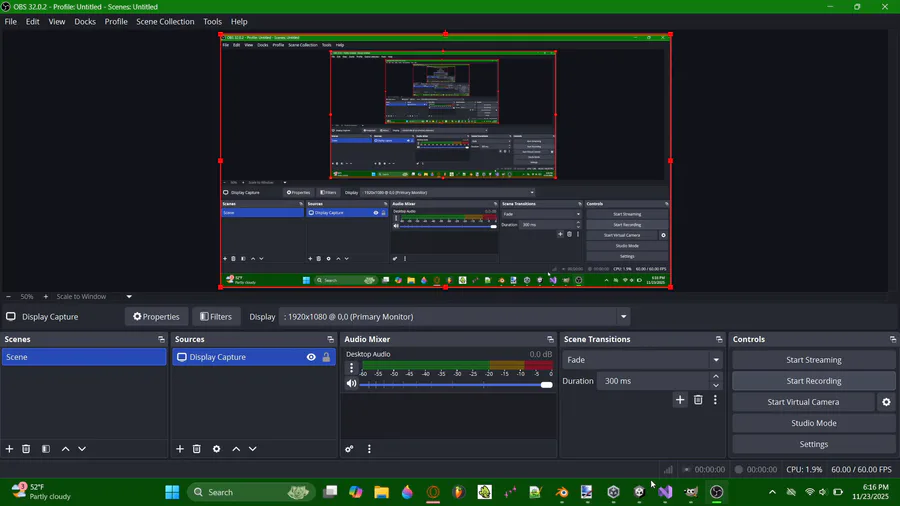The width and height of the screenshot is (900, 506).
Task: Click Start Virtual Camera
Action: pos(803,402)
